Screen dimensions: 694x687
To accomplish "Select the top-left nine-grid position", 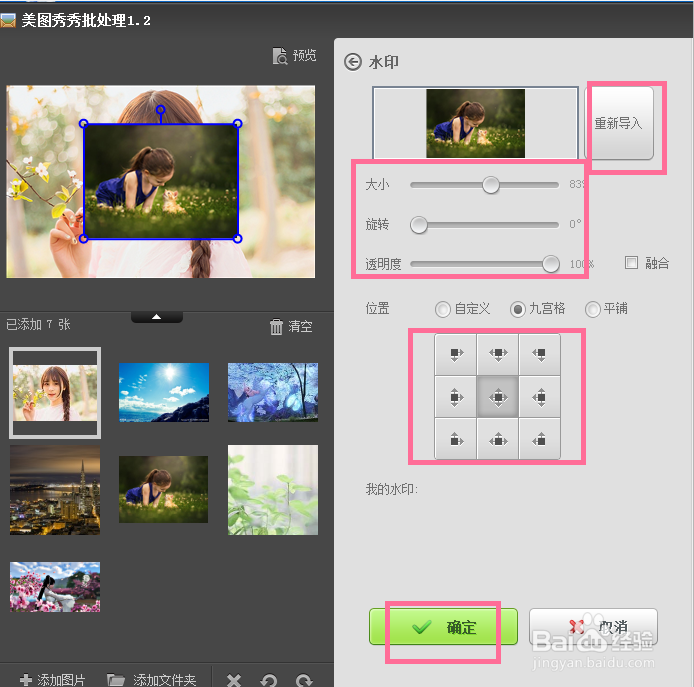I will pyautogui.click(x=456, y=355).
